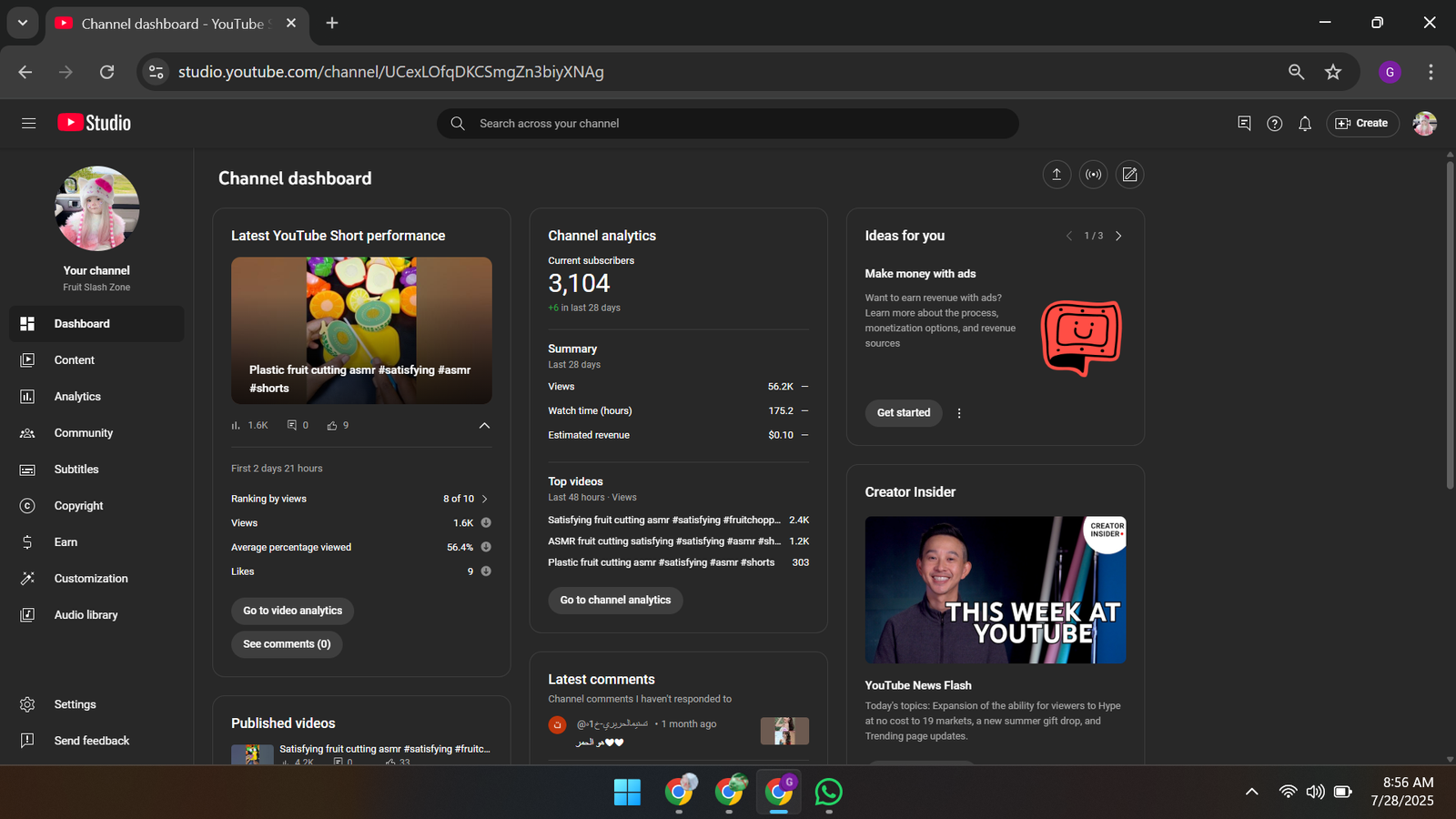Open Wi-Fi network settings in tray
Screen dimensions: 1456x819
(1288, 792)
